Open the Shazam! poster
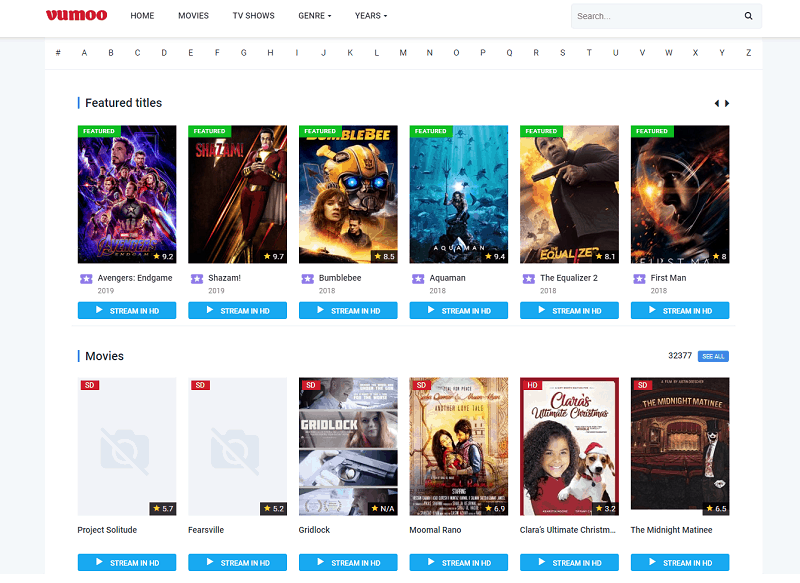Viewport: 800px width, 583px height. 238,194
